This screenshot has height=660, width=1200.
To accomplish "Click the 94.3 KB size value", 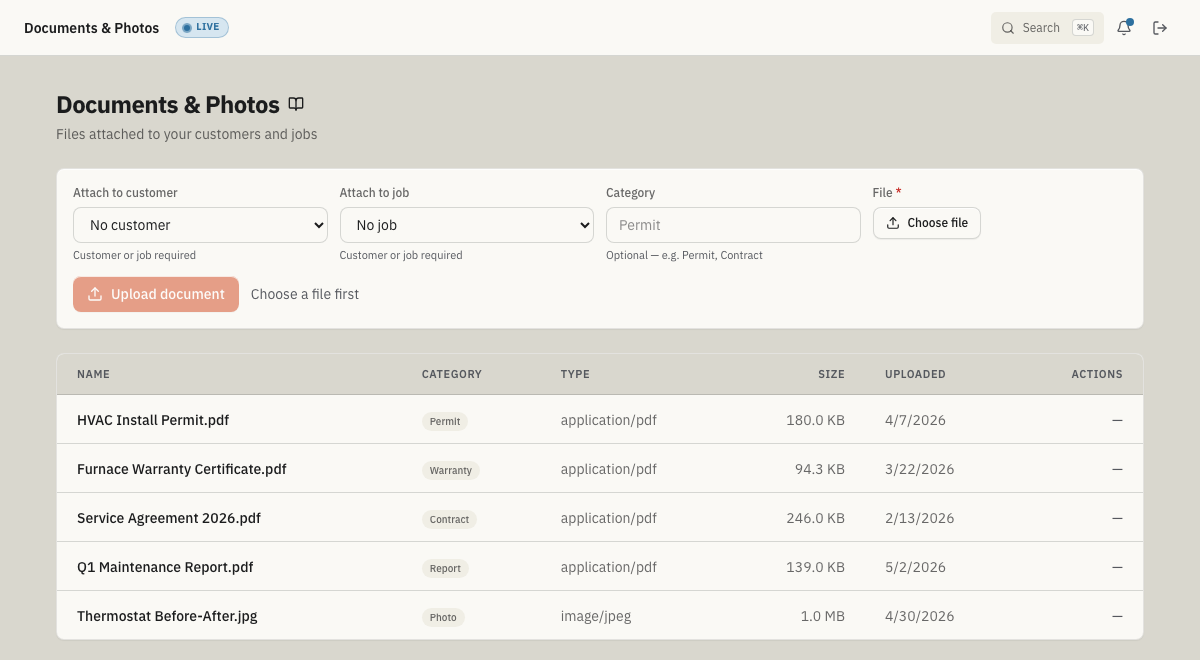I will (x=820, y=469).
